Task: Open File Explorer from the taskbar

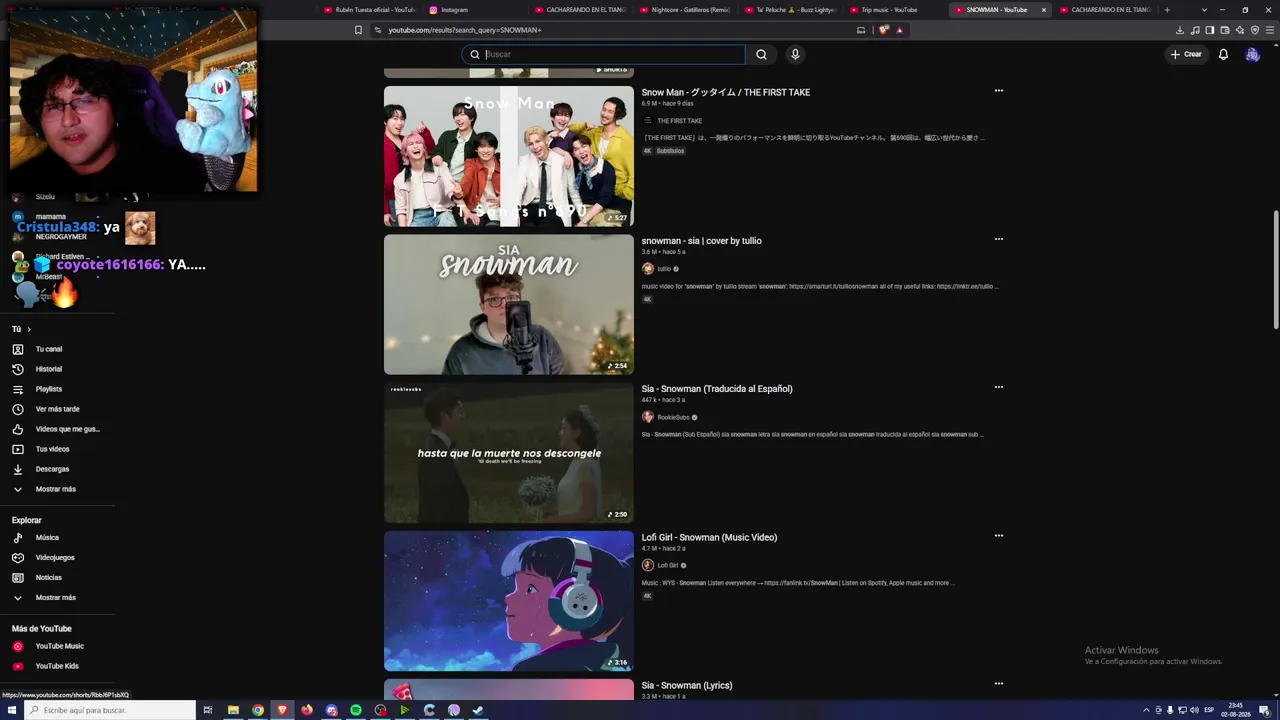Action: coord(233,710)
